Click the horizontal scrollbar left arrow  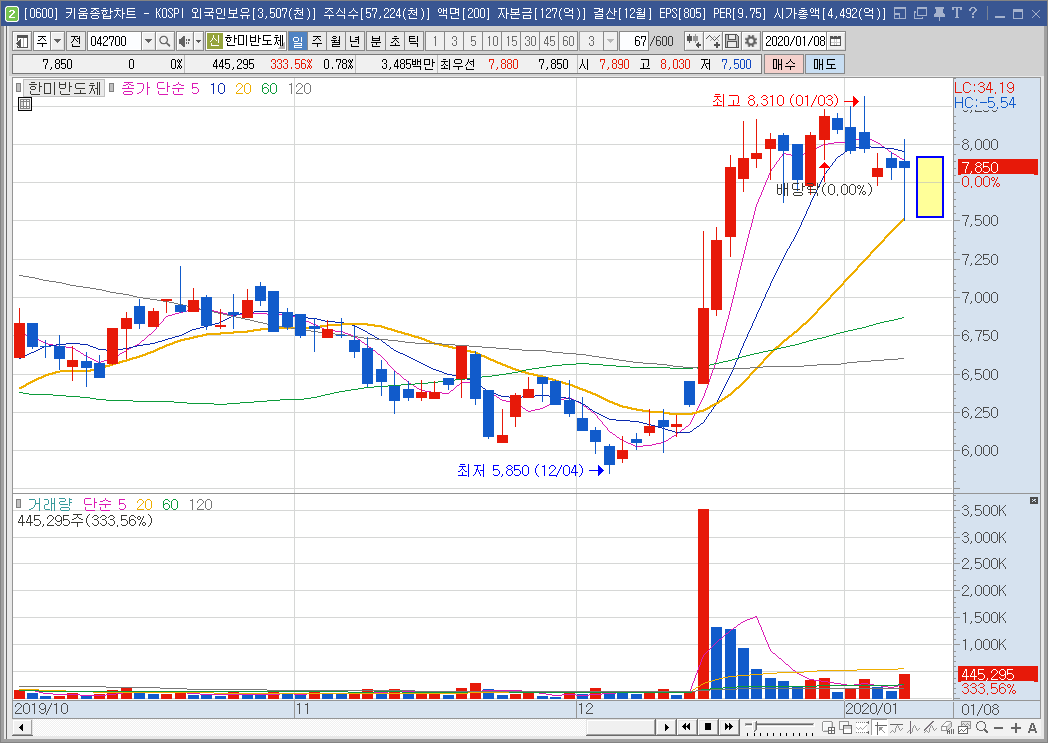point(21,728)
